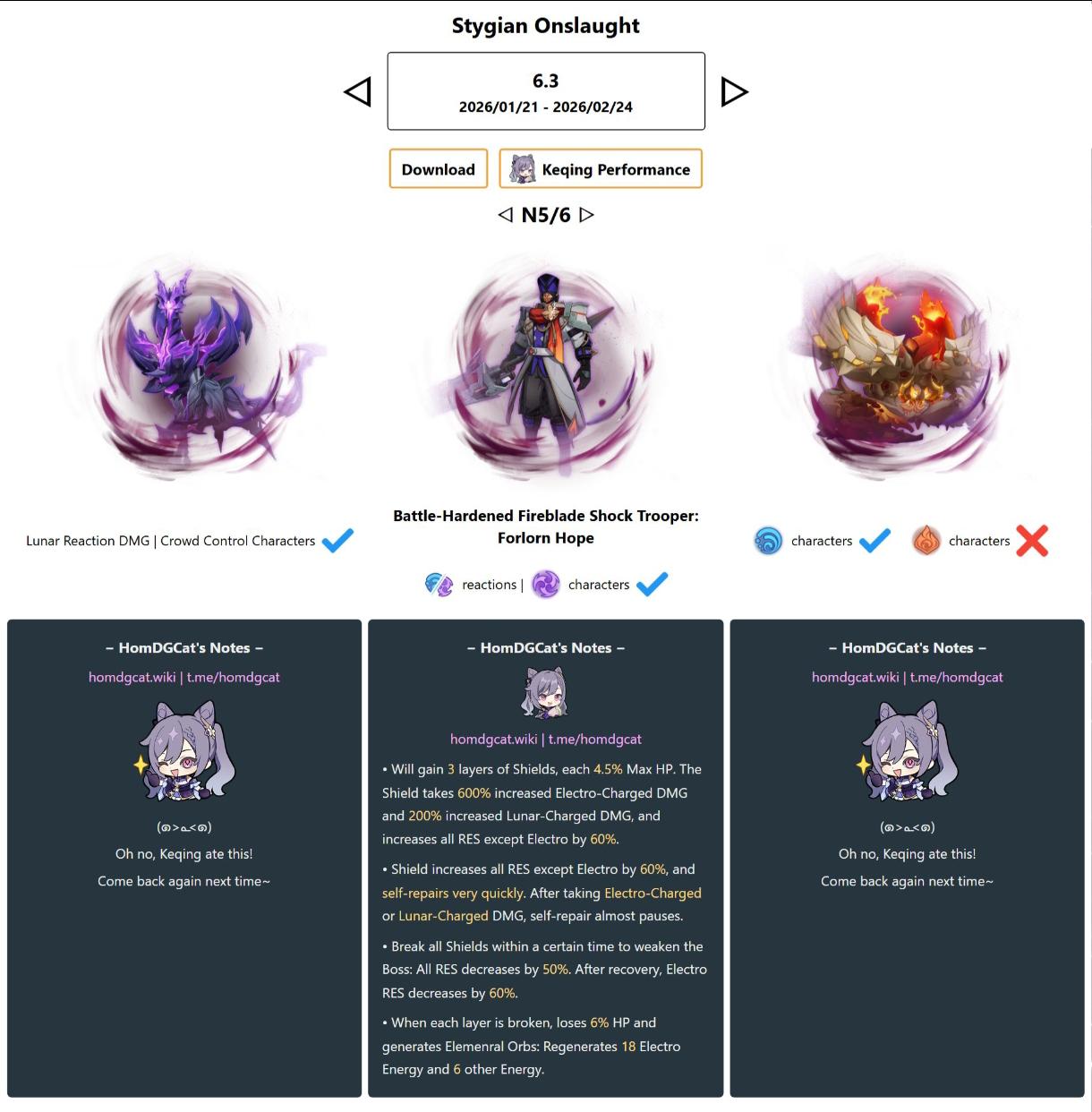Open Keqing Performance button
Image resolution: width=1092 pixels, height=1112 pixels.
click(601, 169)
